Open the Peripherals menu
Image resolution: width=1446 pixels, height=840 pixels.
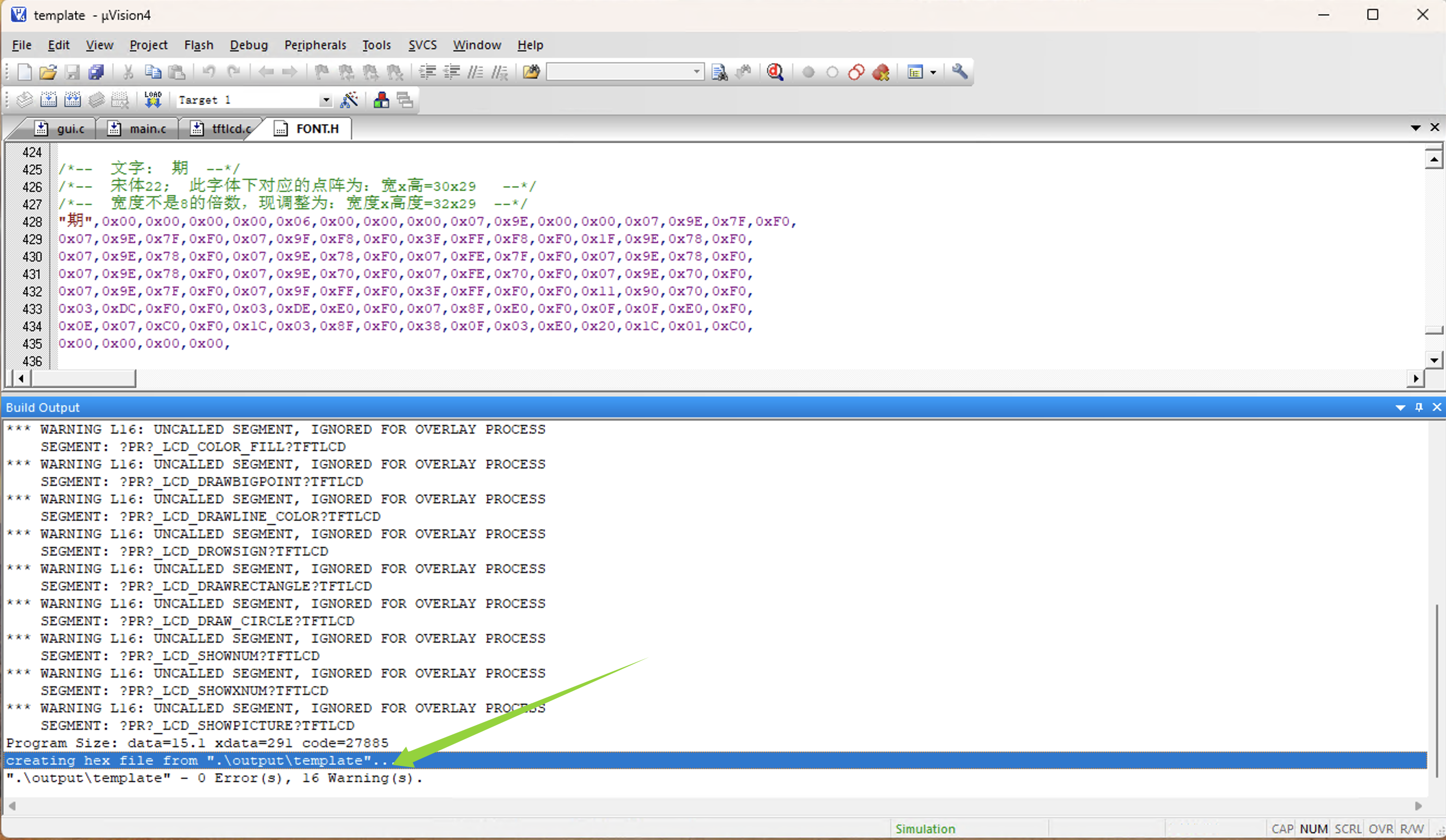315,45
